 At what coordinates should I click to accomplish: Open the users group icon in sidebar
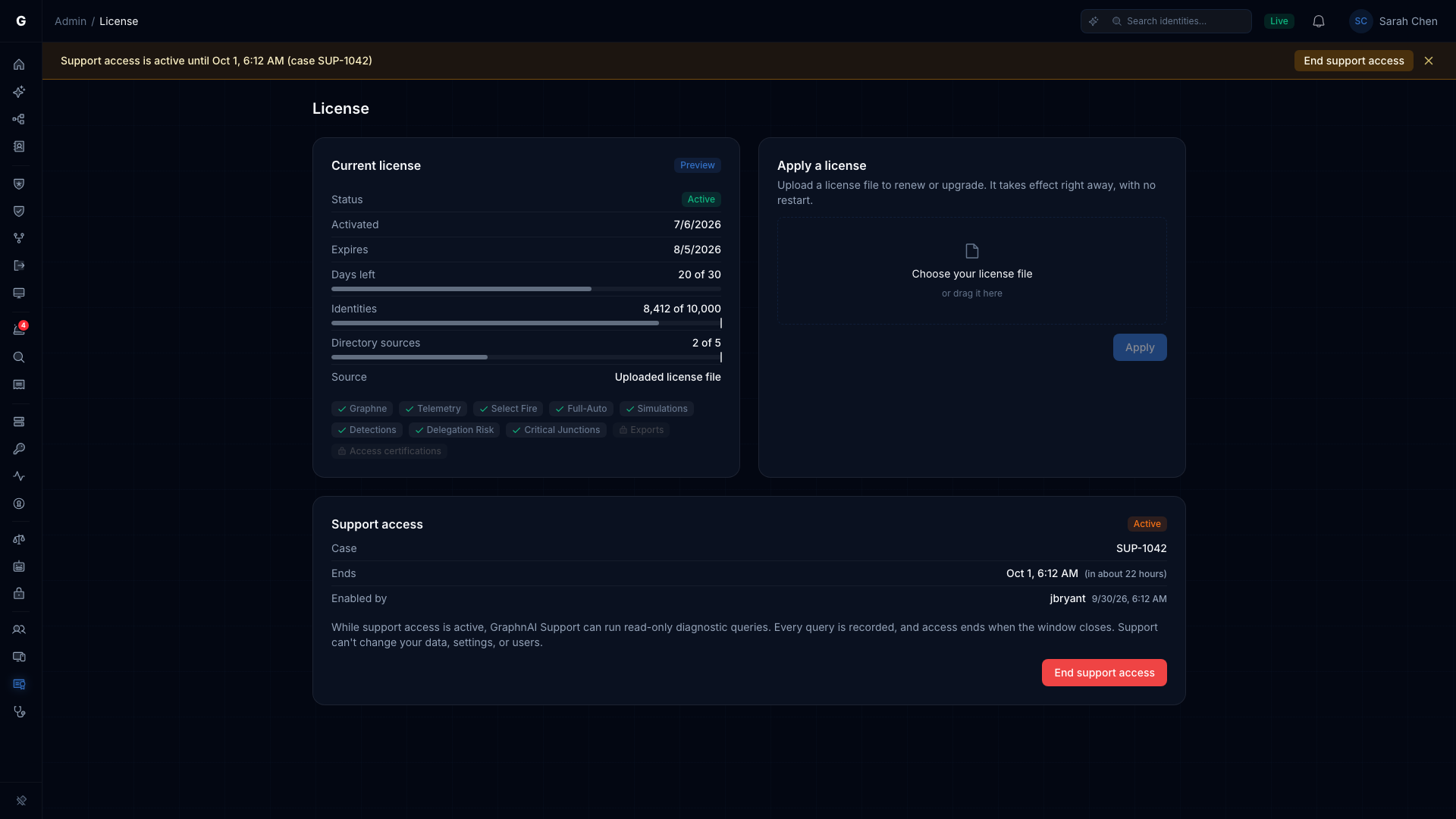[19, 629]
